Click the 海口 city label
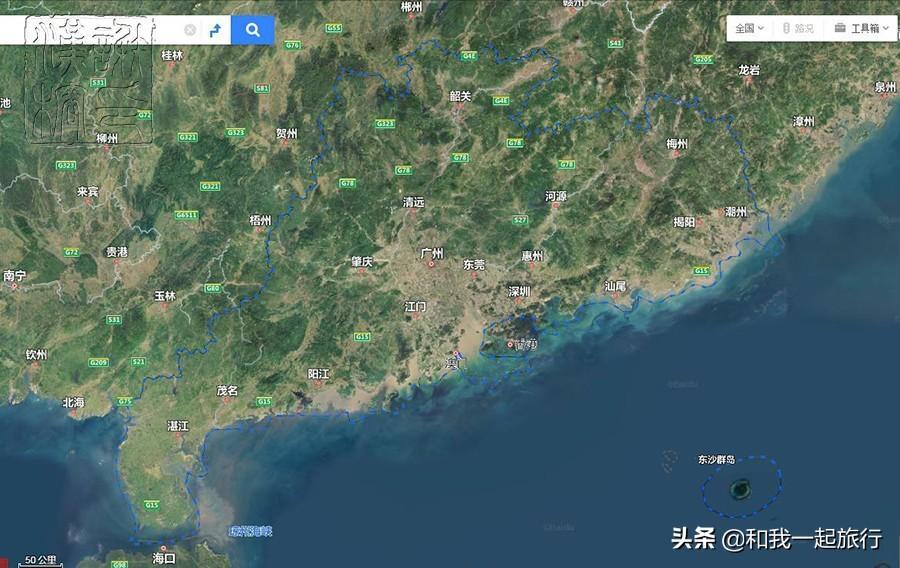Screen dimensions: 900x568 pyautogui.click(x=164, y=557)
